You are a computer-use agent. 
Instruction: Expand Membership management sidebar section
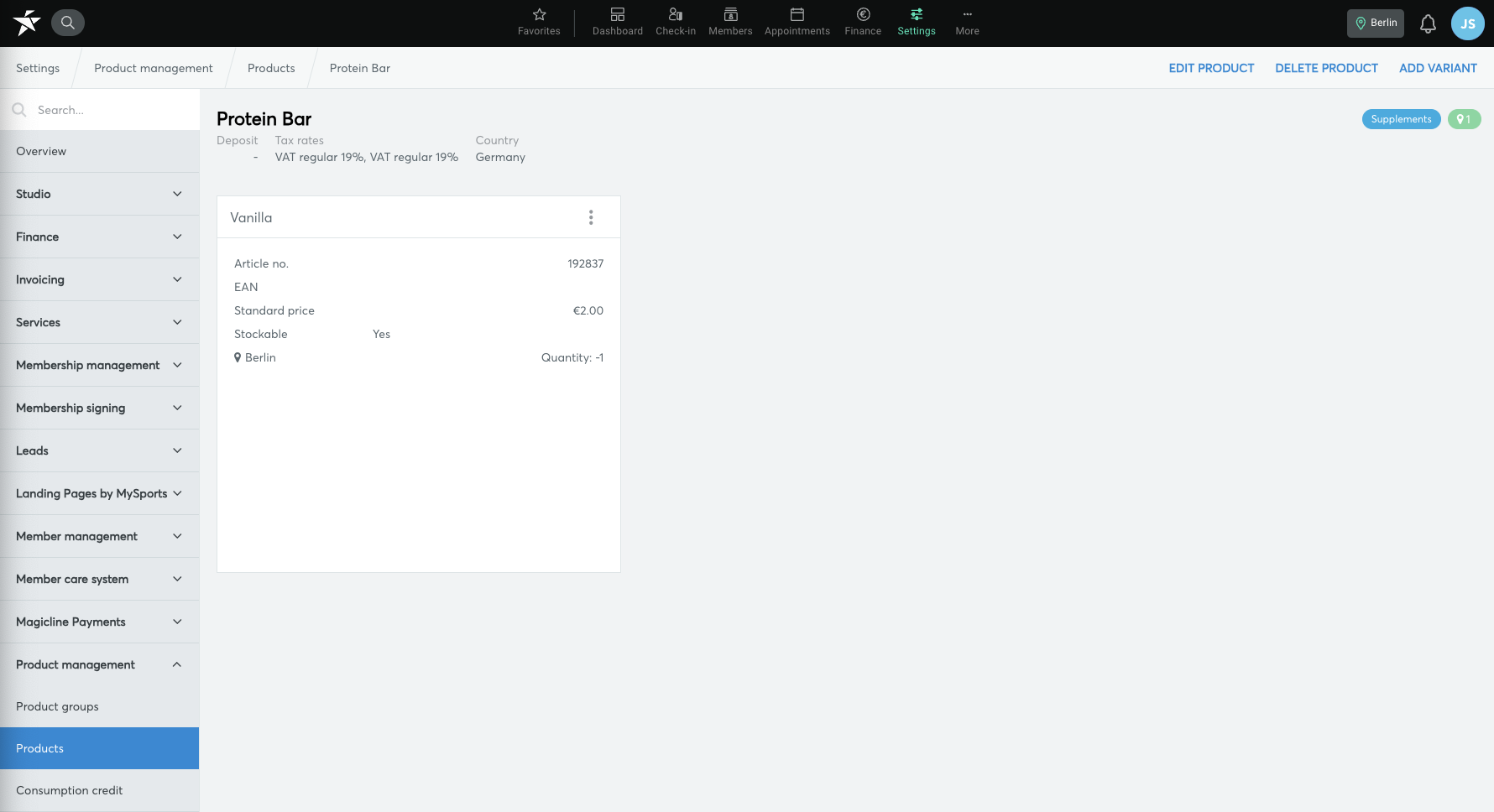(100, 365)
